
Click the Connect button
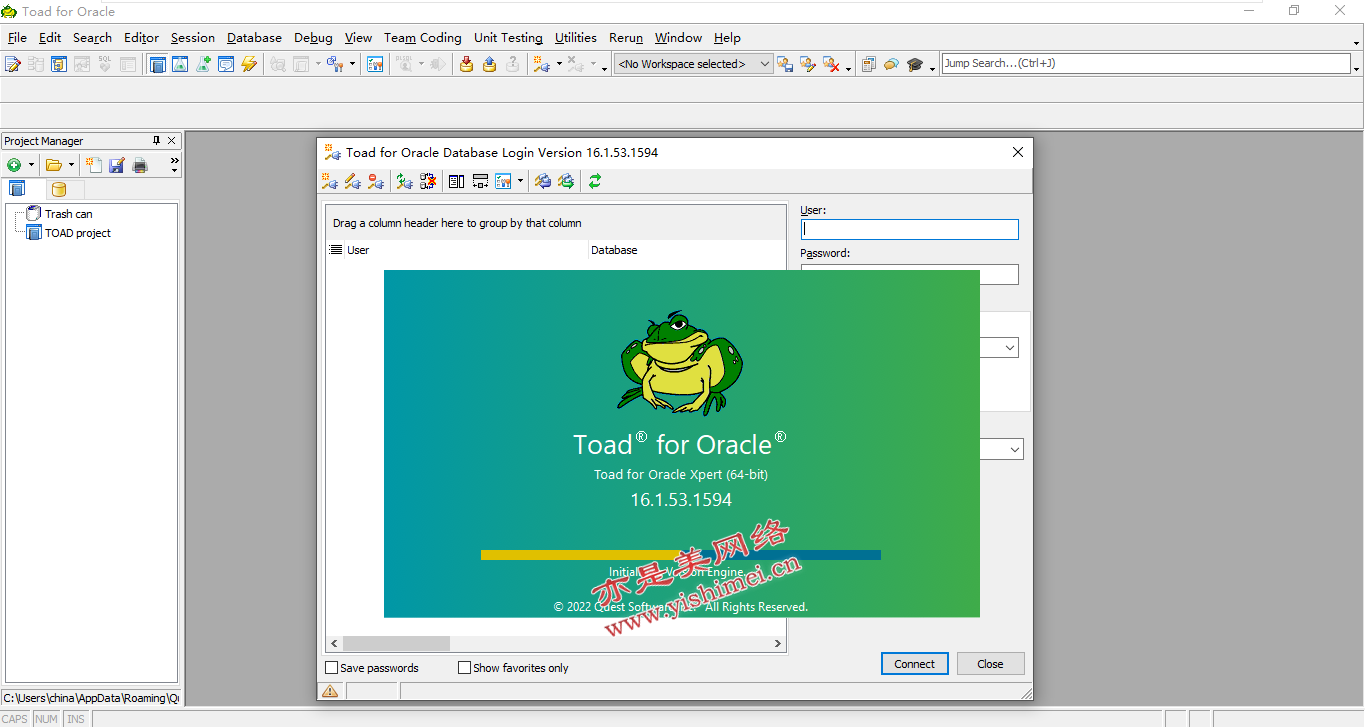pyautogui.click(x=915, y=664)
